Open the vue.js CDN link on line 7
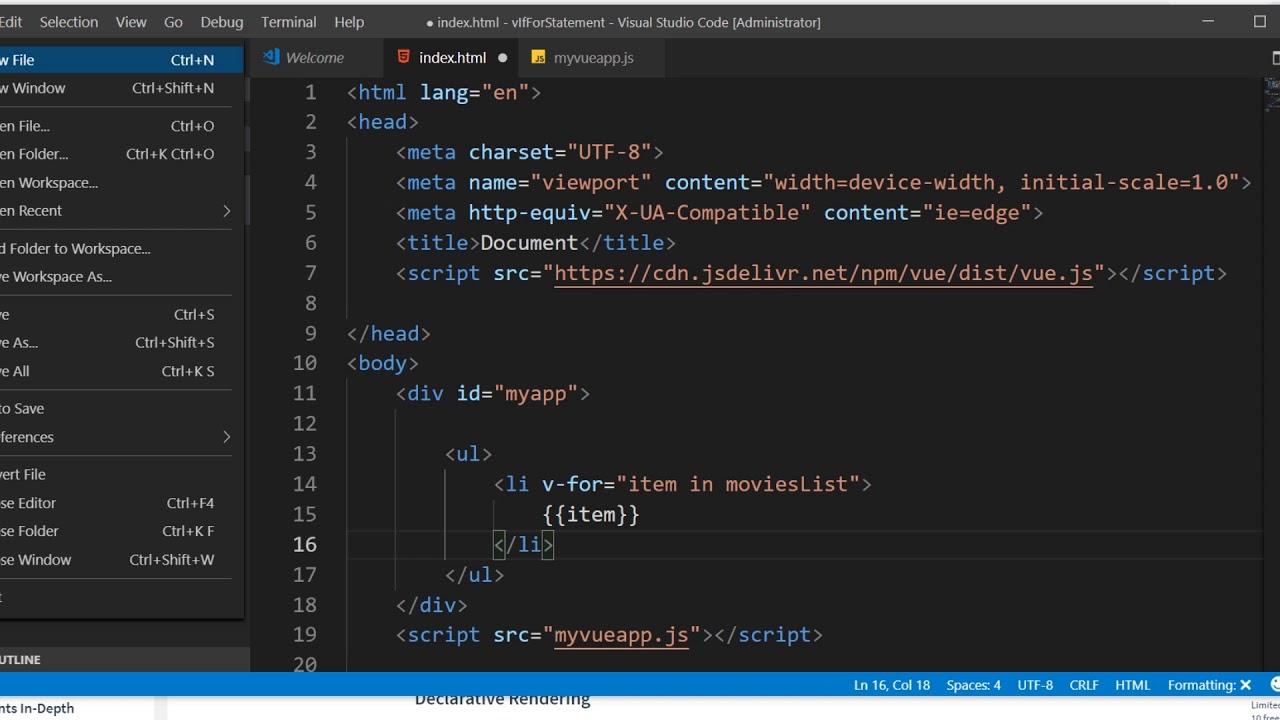1280x720 pixels. pos(823,273)
